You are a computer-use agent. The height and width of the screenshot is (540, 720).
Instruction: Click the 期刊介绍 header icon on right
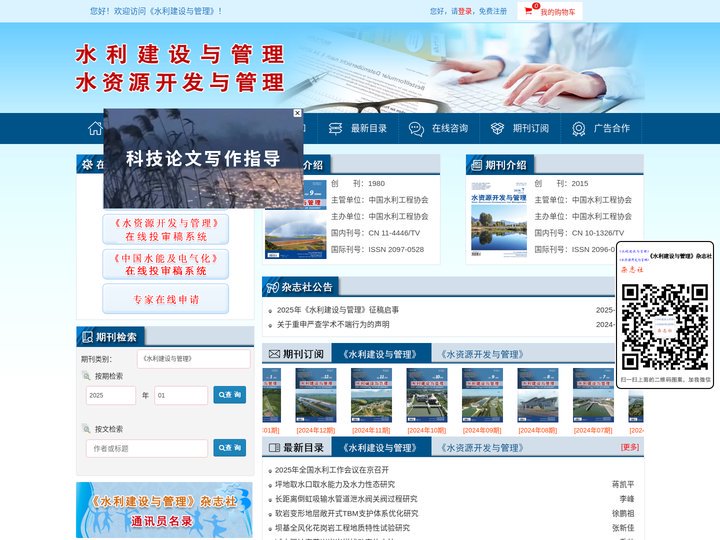[x=477, y=165]
